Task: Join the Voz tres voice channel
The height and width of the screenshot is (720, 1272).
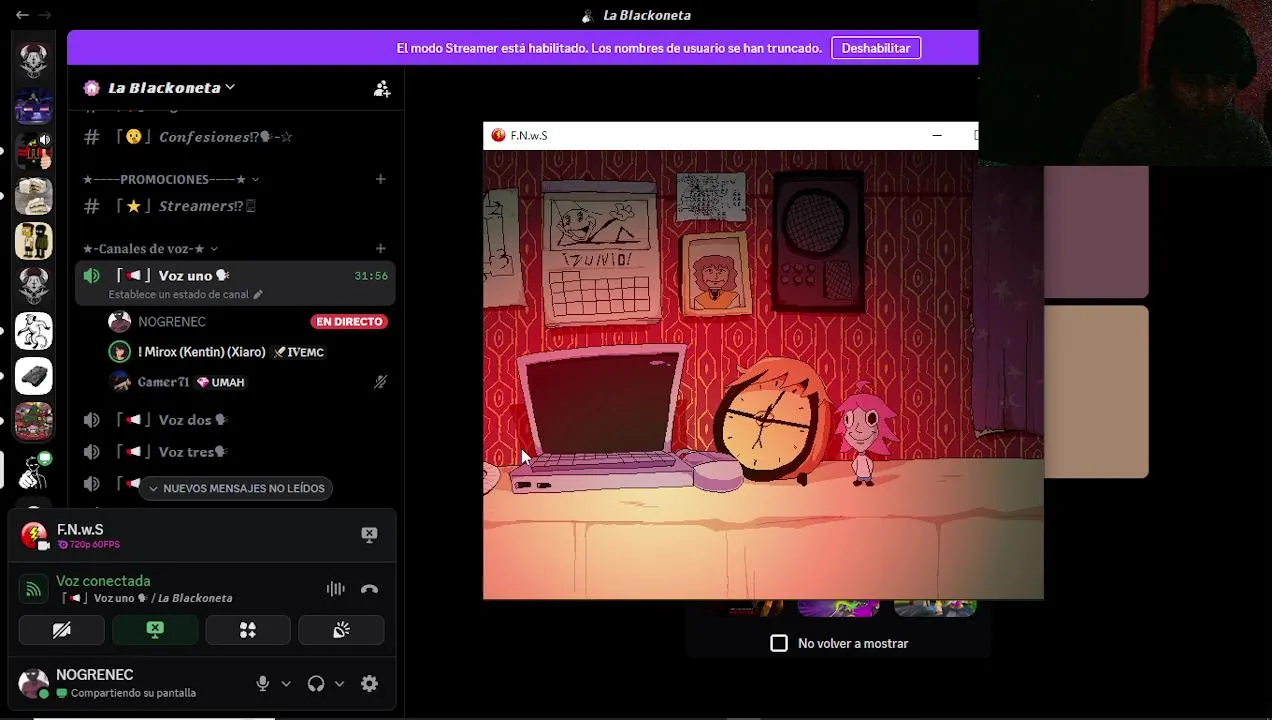Action: pos(236,452)
